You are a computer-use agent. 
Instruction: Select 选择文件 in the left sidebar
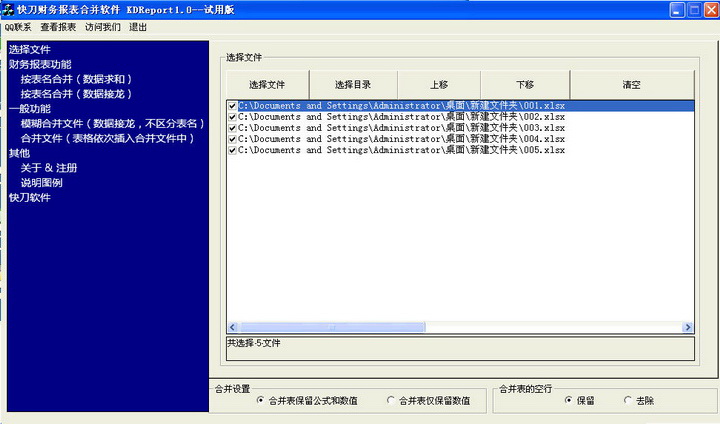coord(30,50)
